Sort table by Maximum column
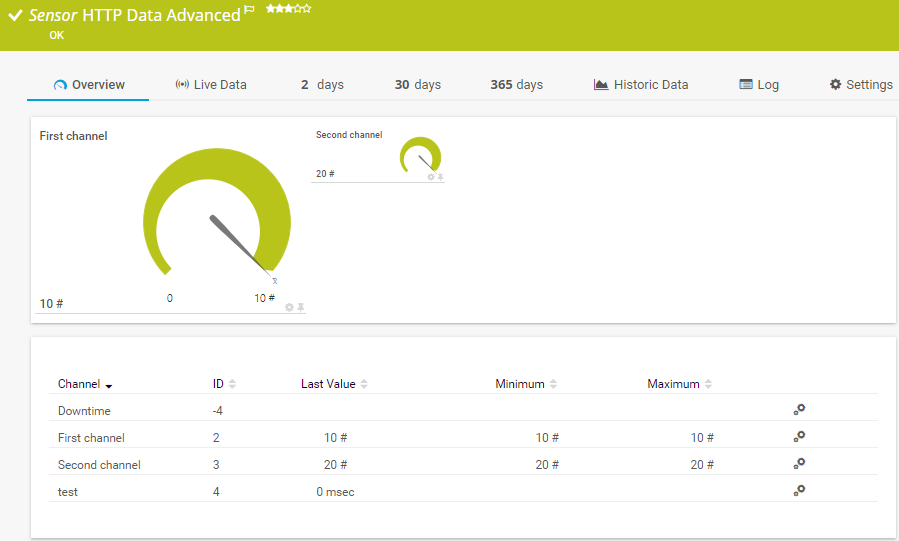 coord(678,384)
